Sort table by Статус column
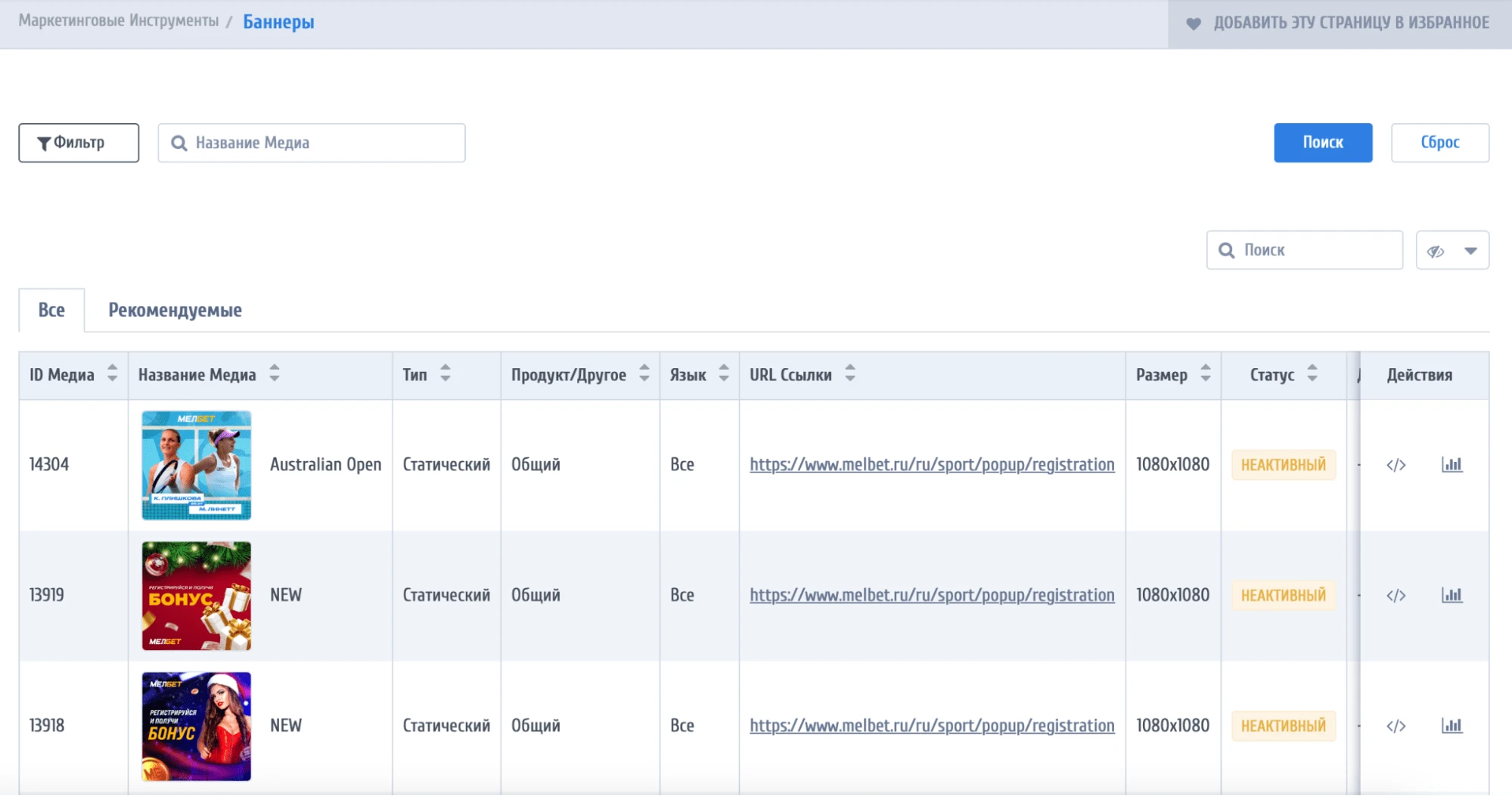This screenshot has height=796, width=1512. 1312,373
